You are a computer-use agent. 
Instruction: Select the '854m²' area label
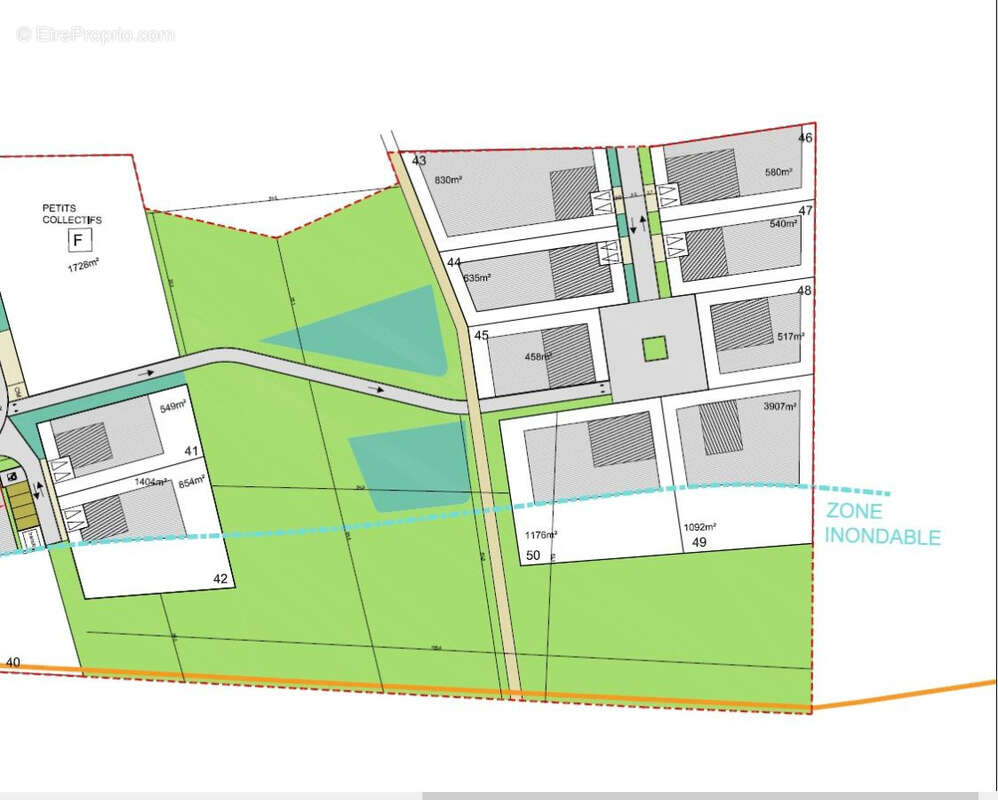click(x=192, y=482)
